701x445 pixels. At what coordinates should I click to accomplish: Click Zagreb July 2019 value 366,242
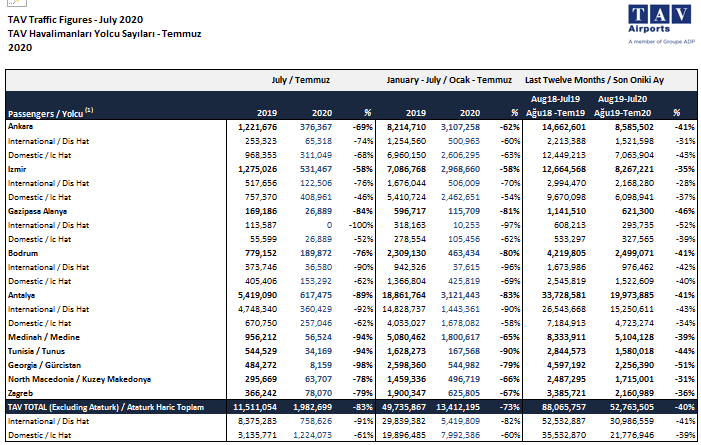tap(261, 393)
